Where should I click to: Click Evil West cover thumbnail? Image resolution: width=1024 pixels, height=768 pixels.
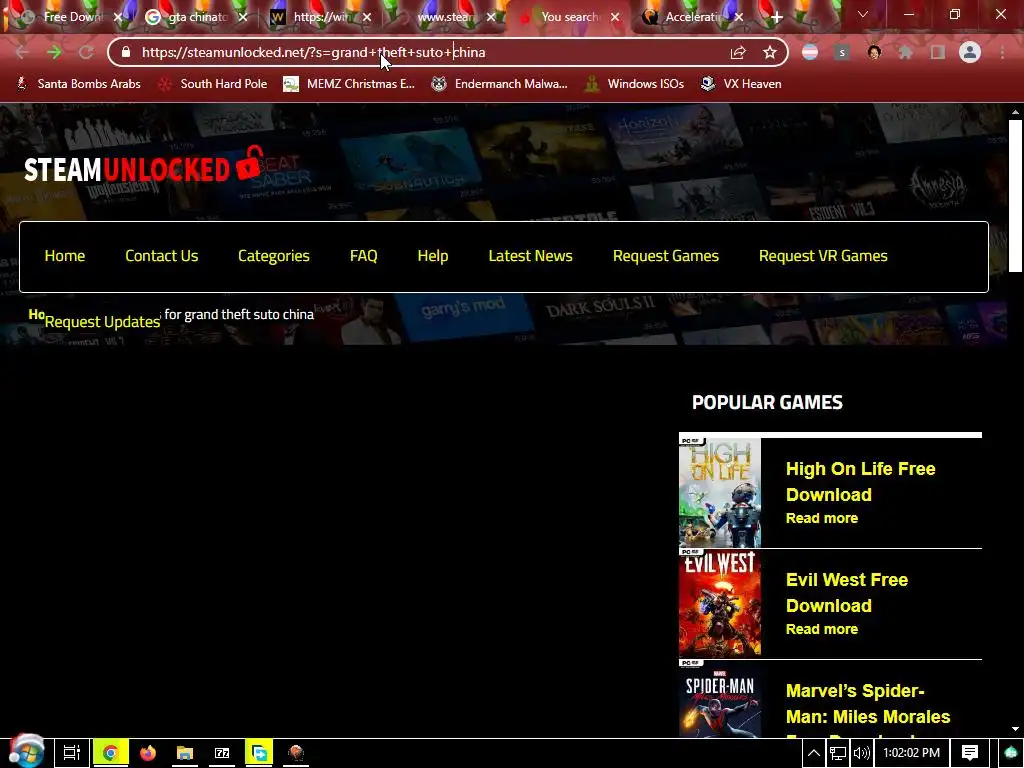click(720, 603)
